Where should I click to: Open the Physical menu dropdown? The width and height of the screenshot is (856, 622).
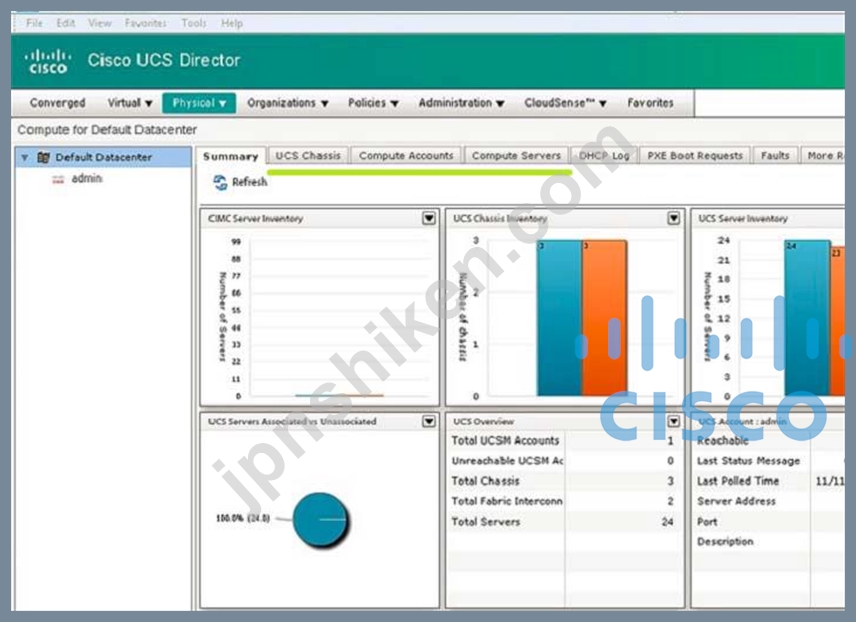tap(199, 103)
